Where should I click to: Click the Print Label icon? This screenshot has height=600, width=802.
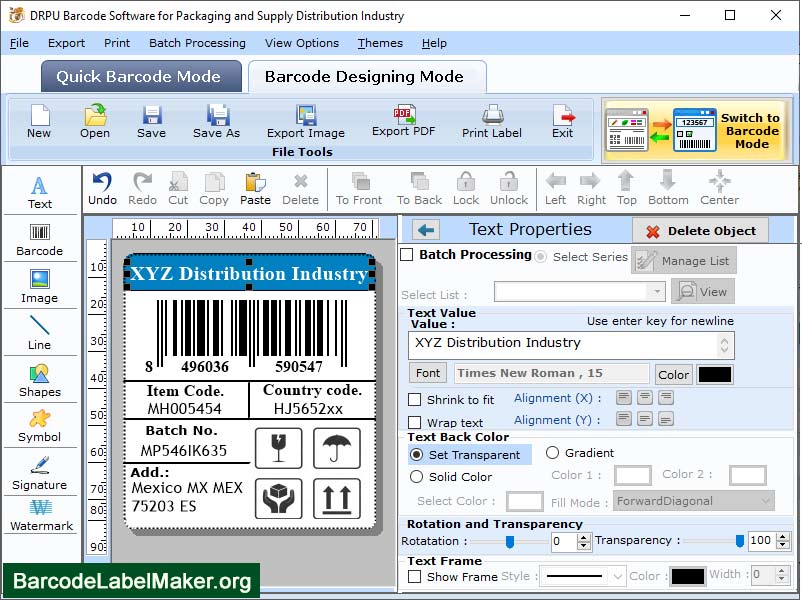coord(491,125)
